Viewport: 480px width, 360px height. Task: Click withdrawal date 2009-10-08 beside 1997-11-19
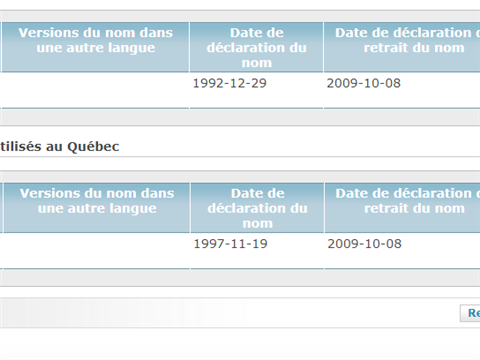364,244
